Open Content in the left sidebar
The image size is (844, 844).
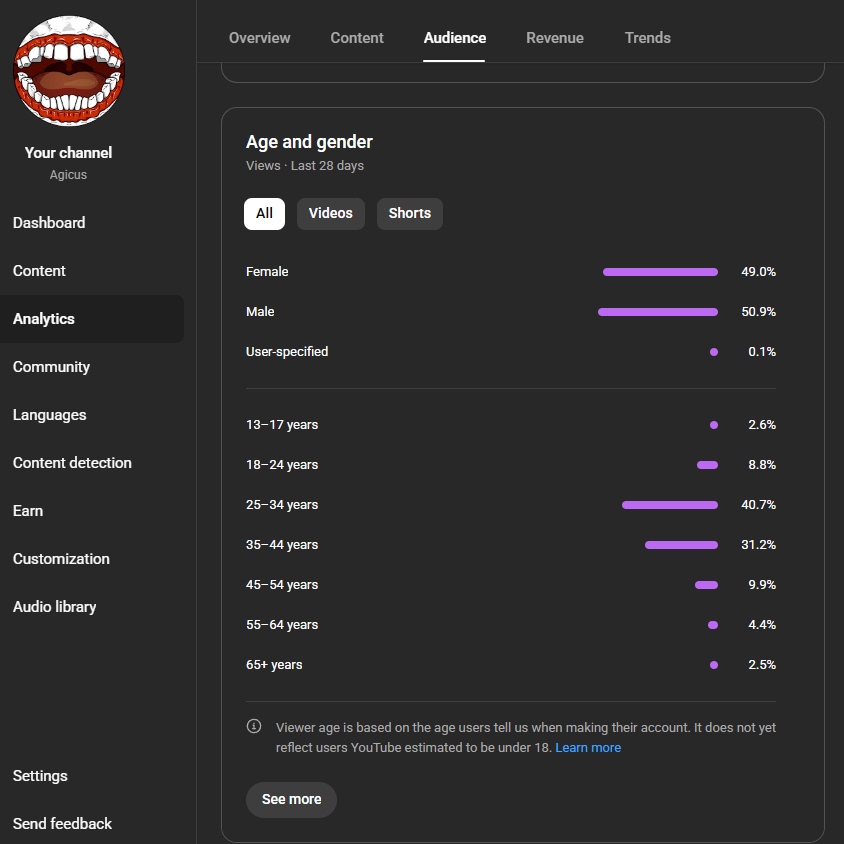click(39, 271)
